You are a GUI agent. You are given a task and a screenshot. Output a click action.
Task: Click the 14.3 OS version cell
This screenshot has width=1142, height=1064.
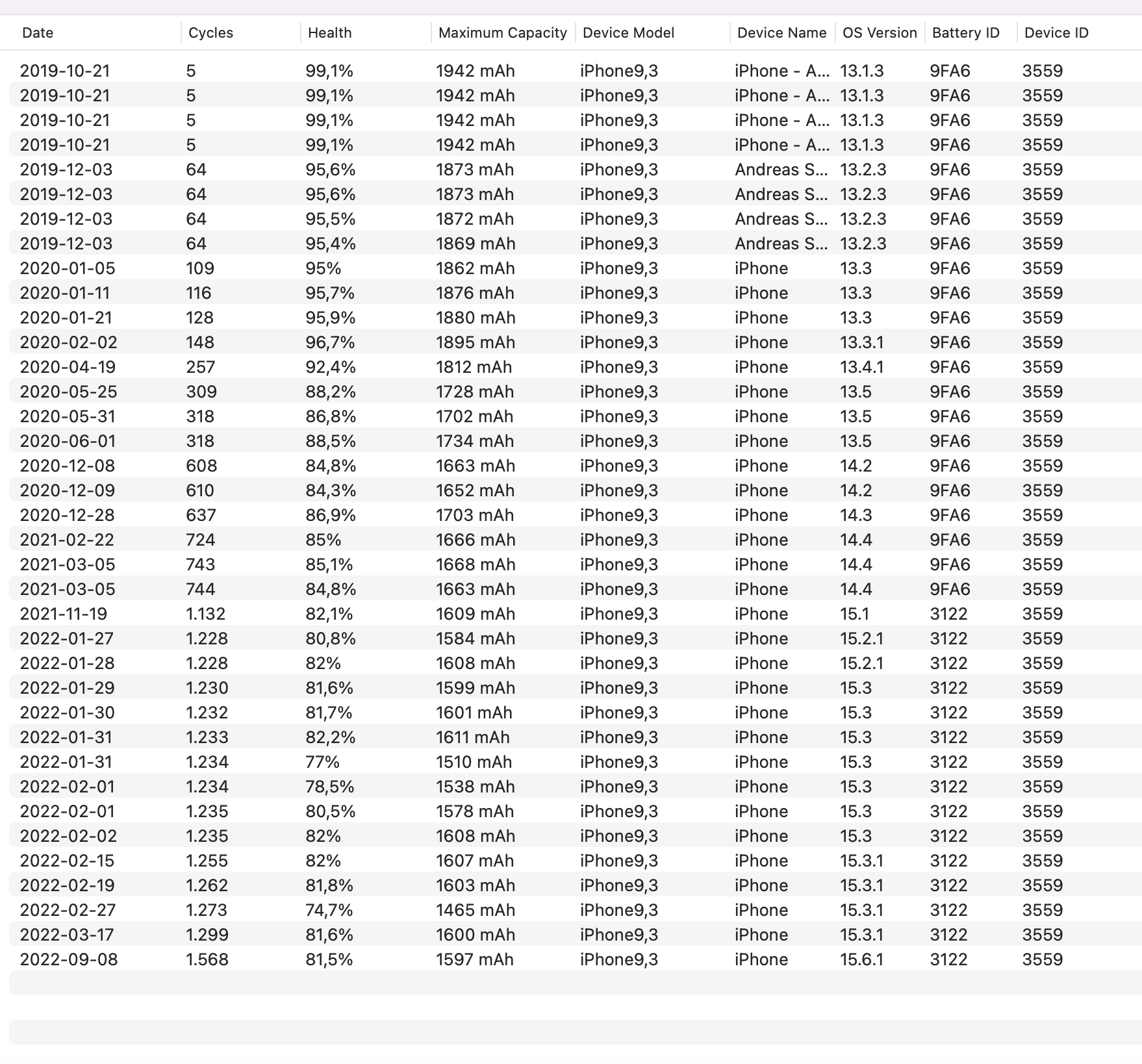click(856, 515)
